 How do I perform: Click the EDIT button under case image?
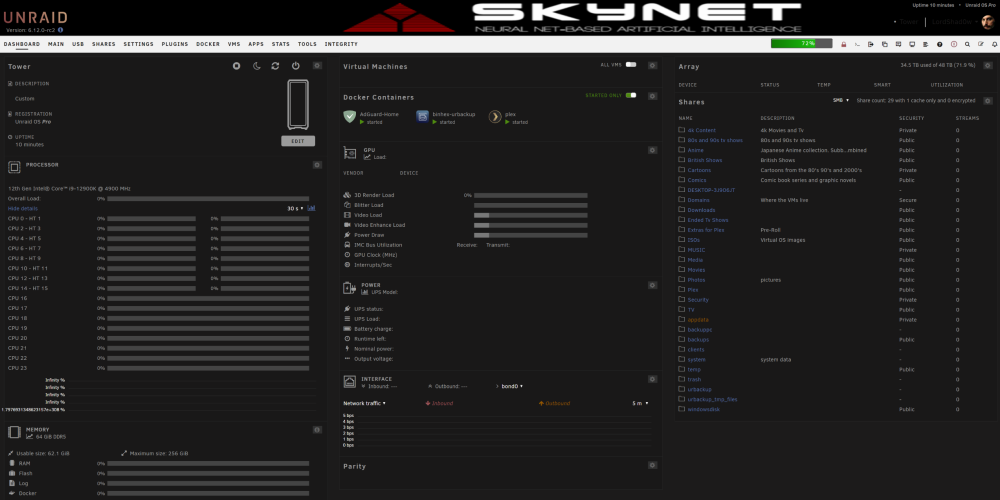point(298,141)
